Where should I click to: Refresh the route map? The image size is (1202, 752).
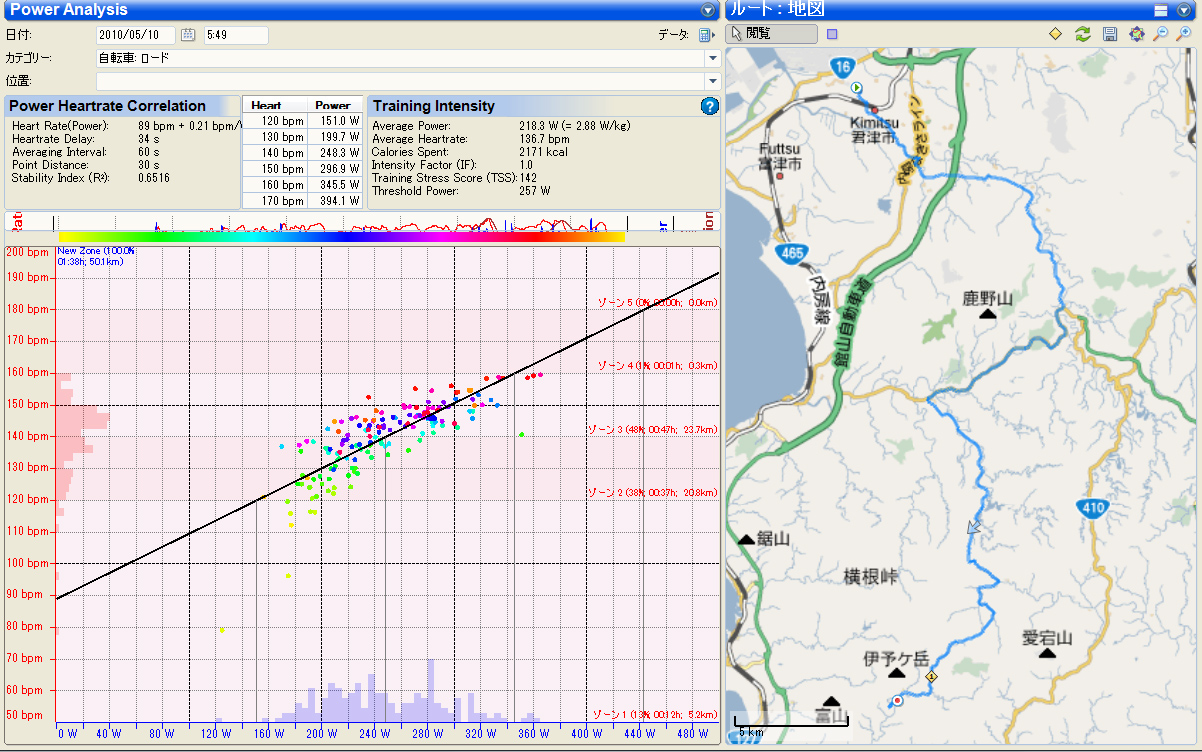pyautogui.click(x=1082, y=34)
